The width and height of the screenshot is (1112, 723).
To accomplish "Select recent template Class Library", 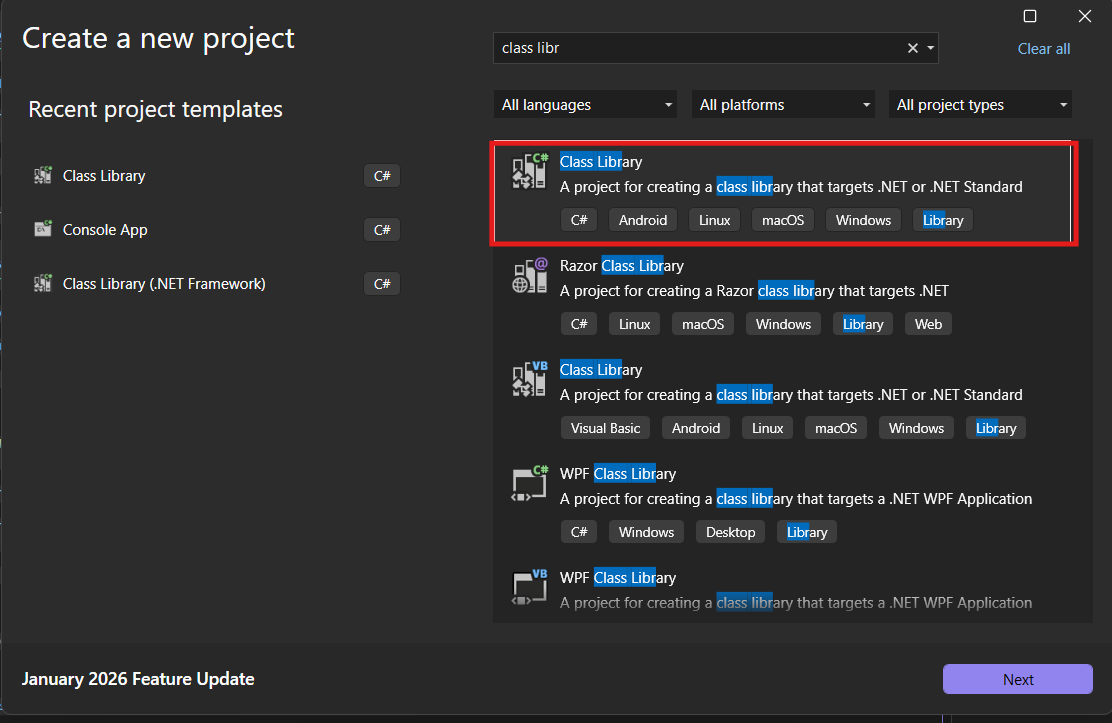I will tap(104, 175).
